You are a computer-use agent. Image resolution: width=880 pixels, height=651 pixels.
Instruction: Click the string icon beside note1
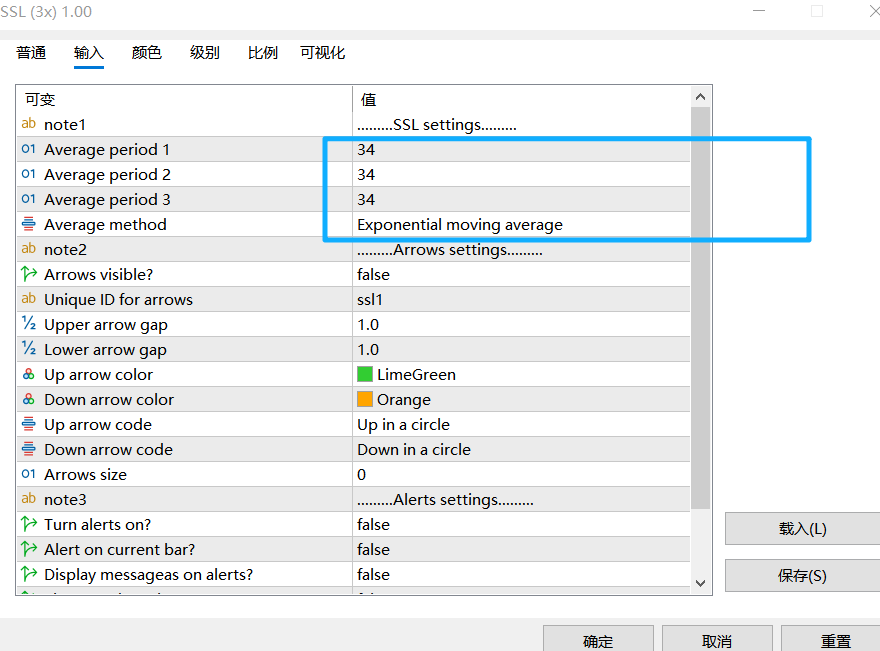coord(29,124)
